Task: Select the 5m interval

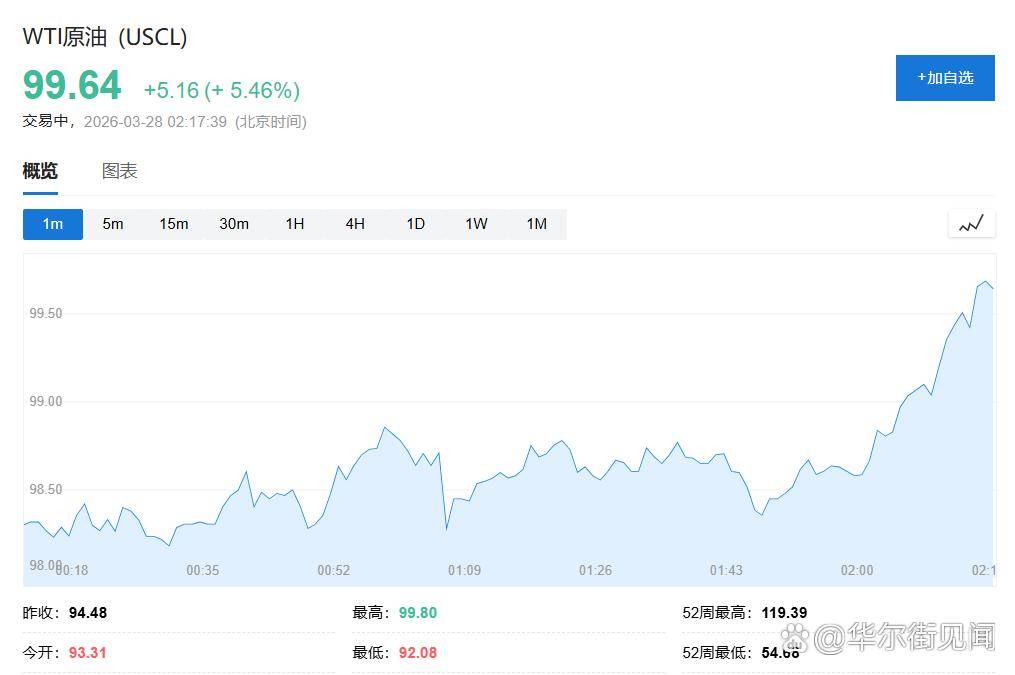Action: (113, 224)
